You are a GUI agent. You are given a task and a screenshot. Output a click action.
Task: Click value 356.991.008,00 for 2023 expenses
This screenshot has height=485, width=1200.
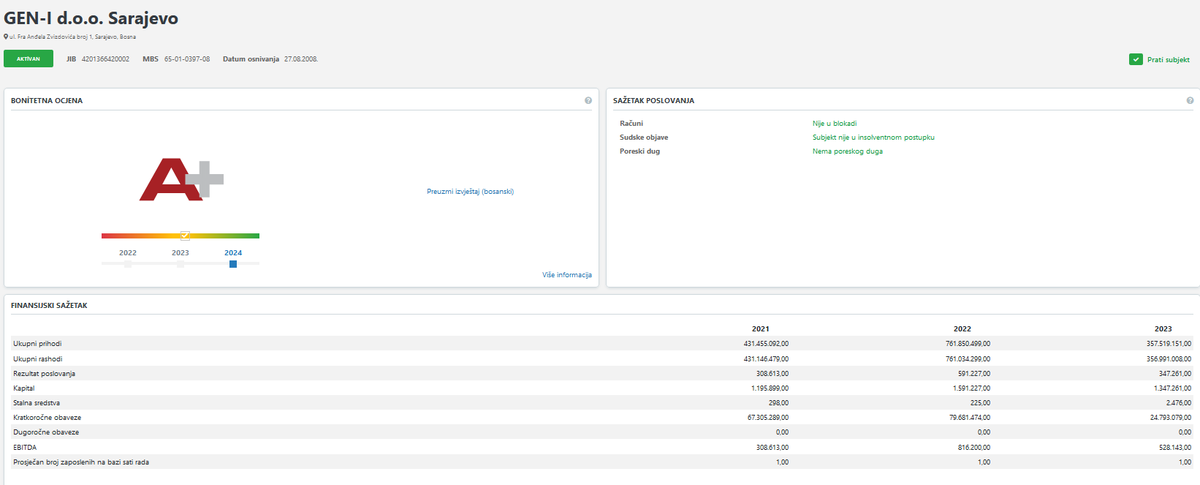[1170, 358]
